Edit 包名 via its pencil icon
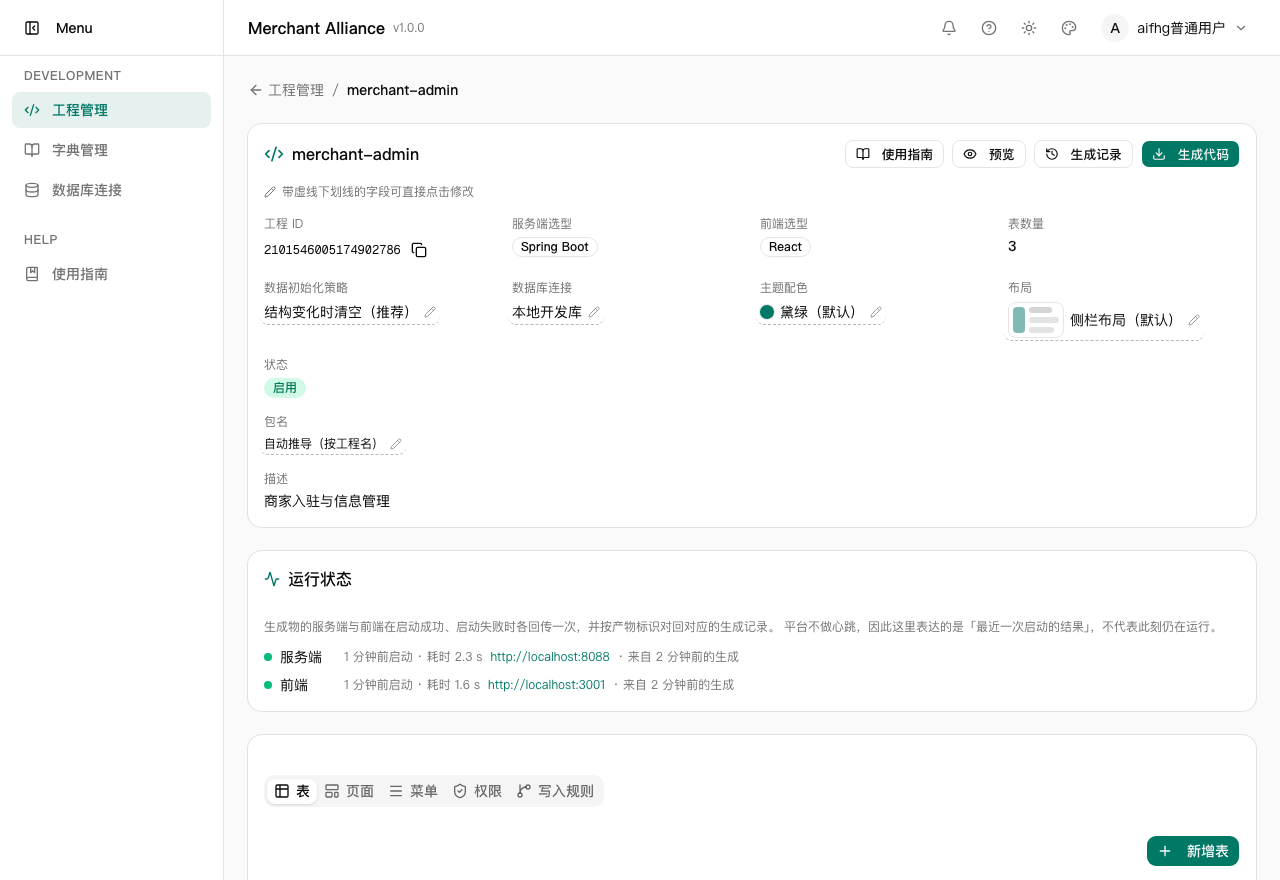 pyautogui.click(x=396, y=444)
